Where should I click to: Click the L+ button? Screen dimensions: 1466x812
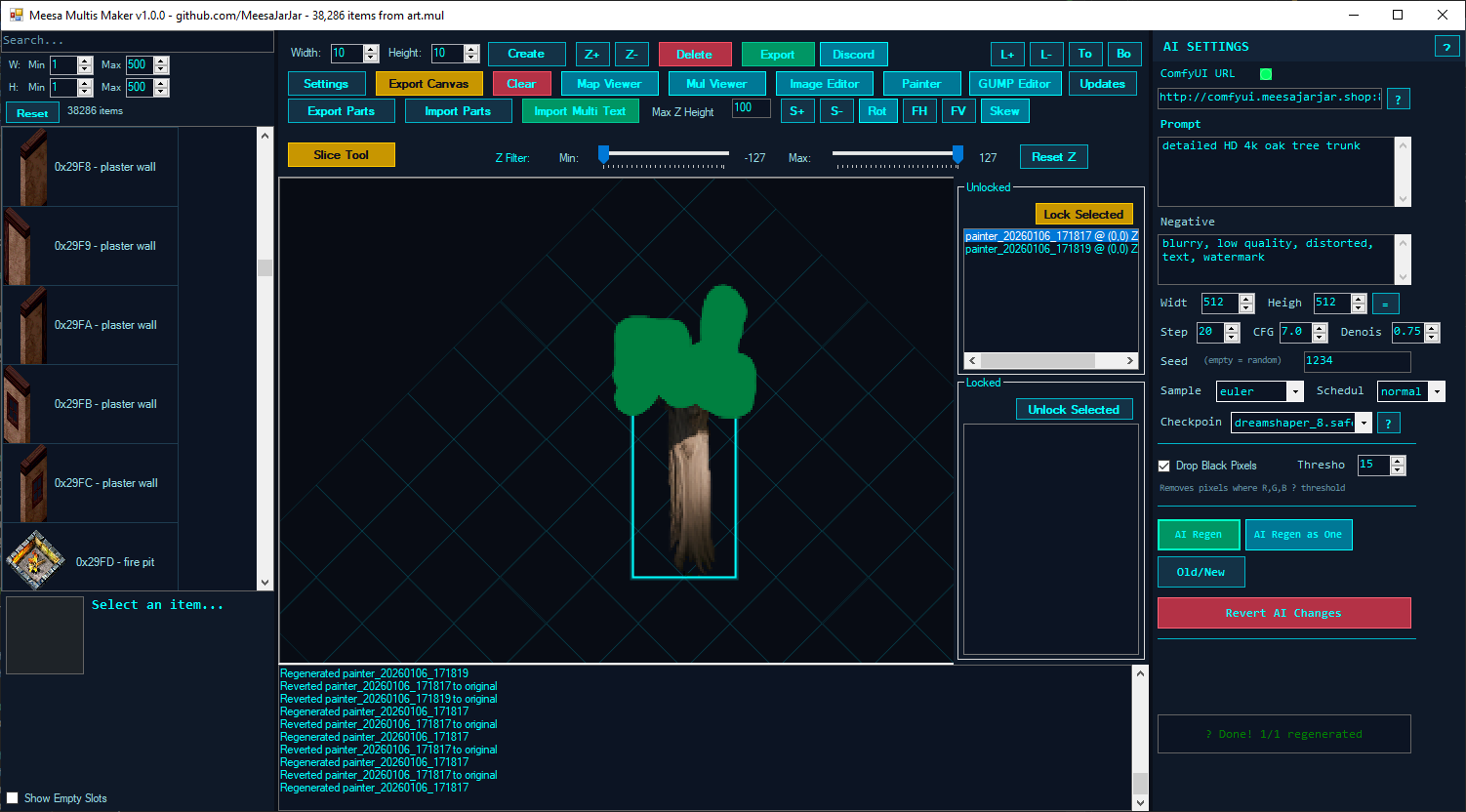(1007, 55)
